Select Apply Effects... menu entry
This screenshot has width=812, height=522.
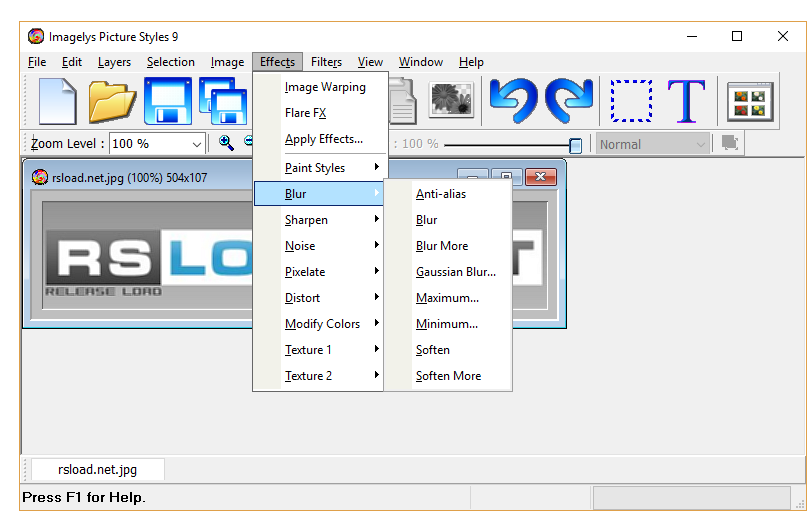321,139
